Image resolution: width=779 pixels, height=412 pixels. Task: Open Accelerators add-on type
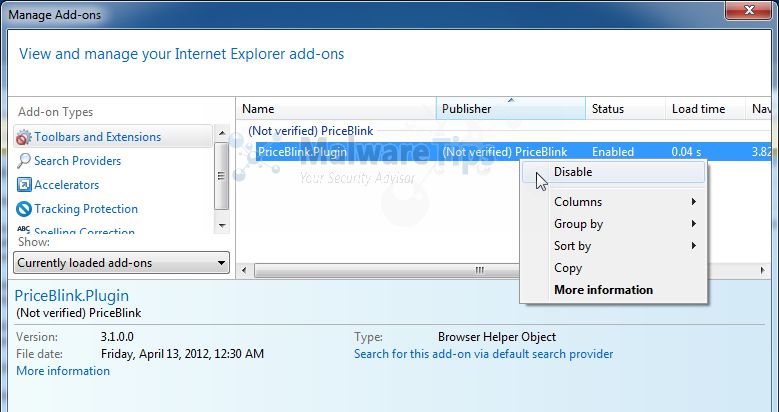[x=67, y=184]
